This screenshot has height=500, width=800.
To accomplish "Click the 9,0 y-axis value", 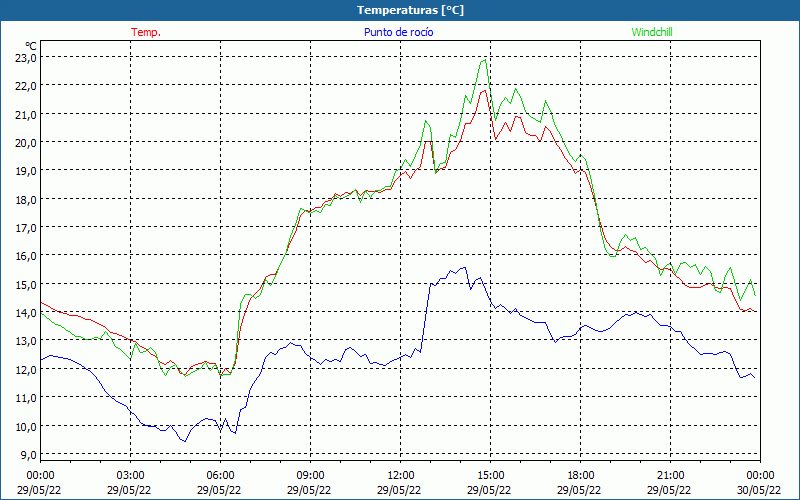I will click(29, 455).
